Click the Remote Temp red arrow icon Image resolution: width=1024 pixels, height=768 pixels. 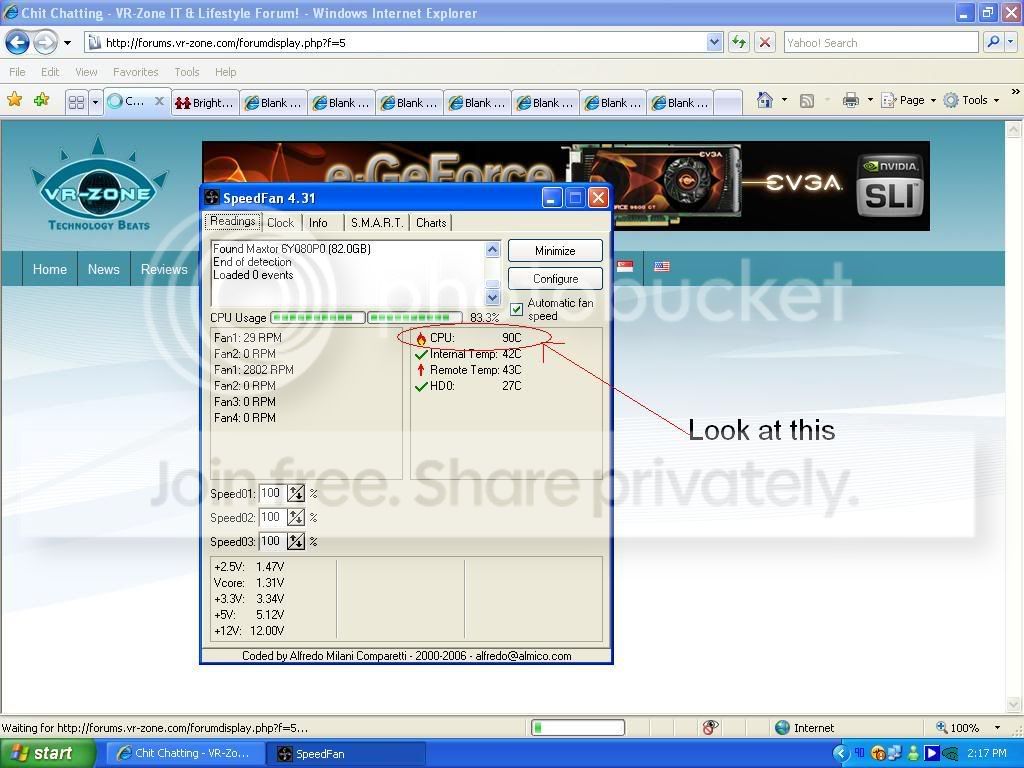pyautogui.click(x=421, y=370)
